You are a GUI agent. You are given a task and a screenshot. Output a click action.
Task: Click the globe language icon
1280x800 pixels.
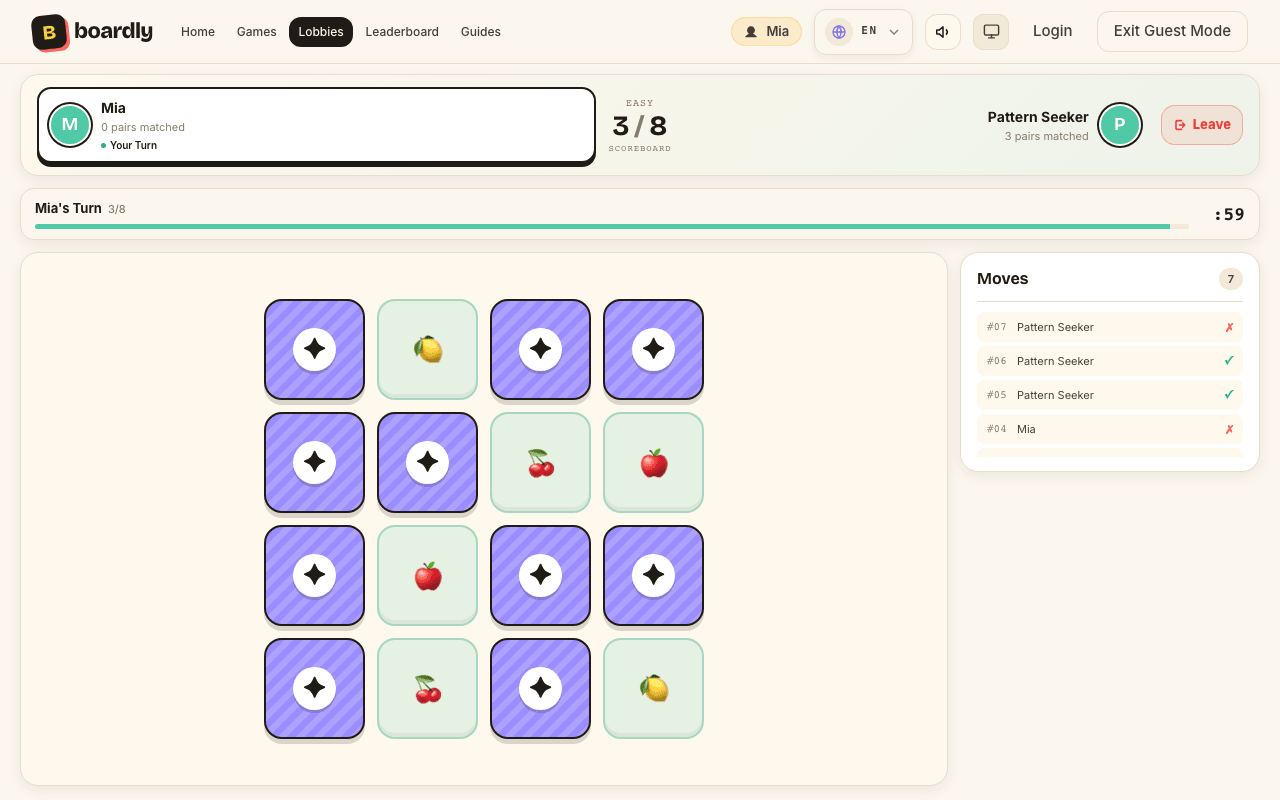839,32
